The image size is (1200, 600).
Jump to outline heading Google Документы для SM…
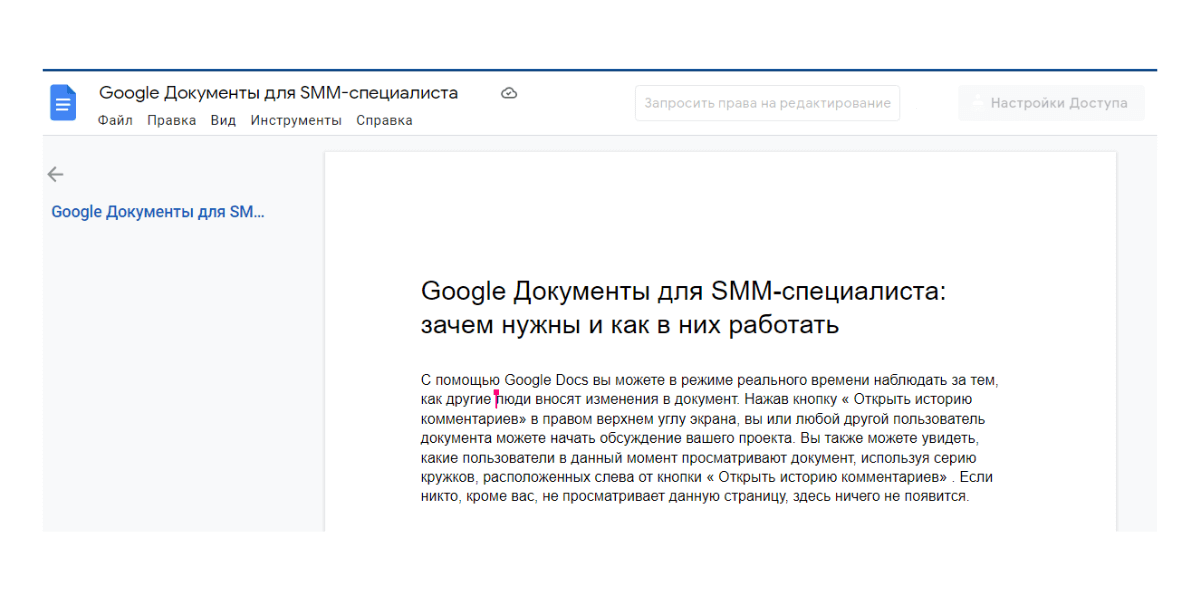158,212
